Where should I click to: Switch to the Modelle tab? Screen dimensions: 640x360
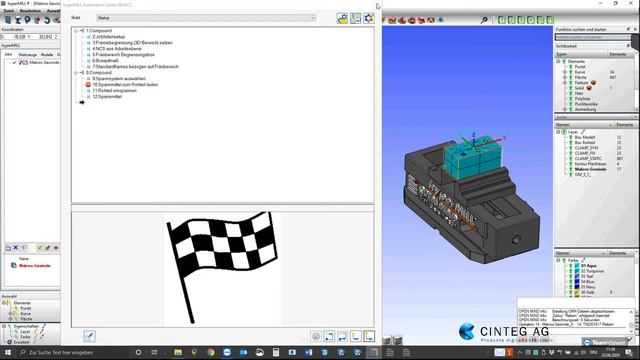click(47, 55)
